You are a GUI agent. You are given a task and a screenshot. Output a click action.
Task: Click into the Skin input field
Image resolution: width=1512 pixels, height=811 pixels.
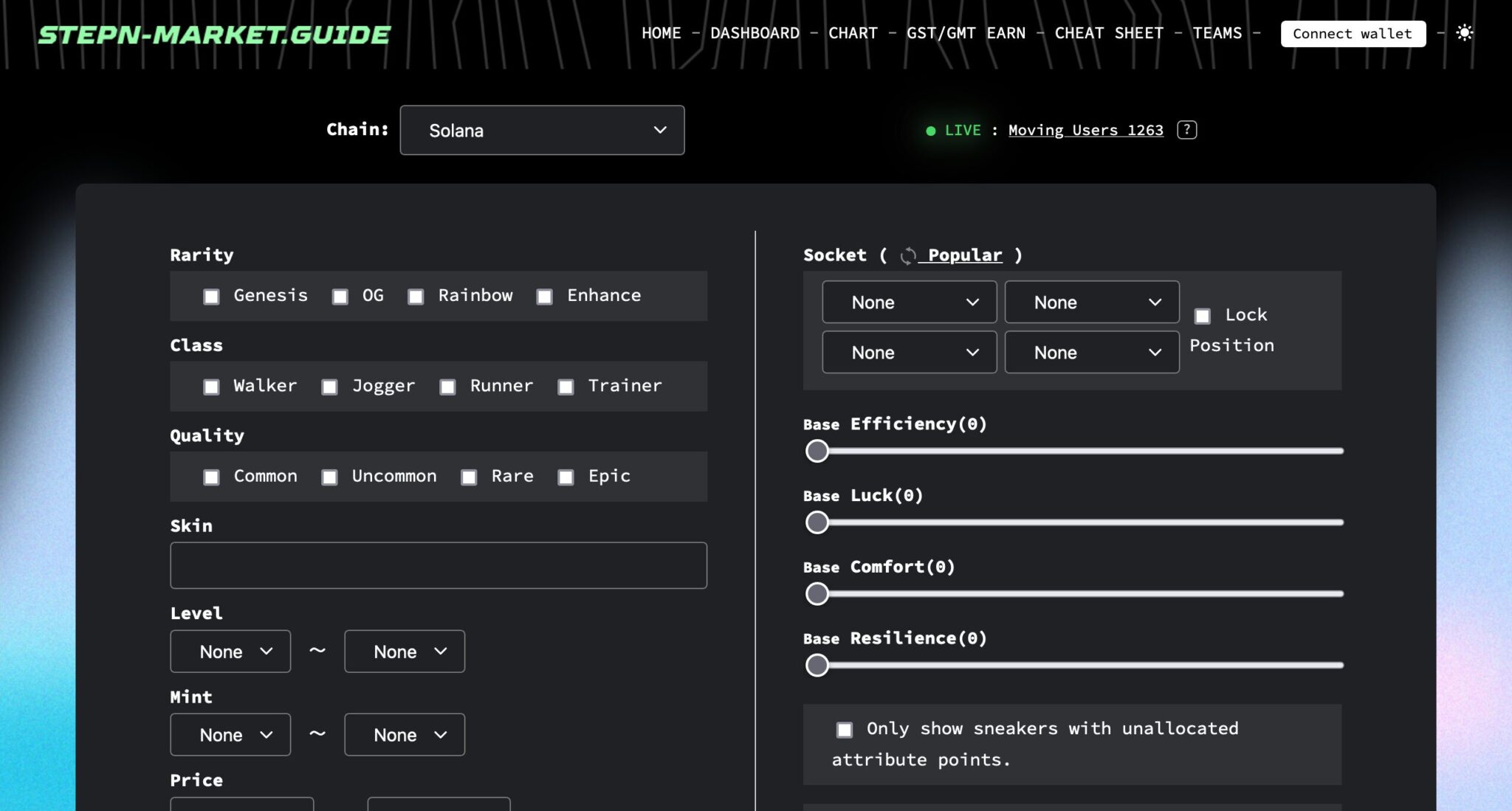439,565
